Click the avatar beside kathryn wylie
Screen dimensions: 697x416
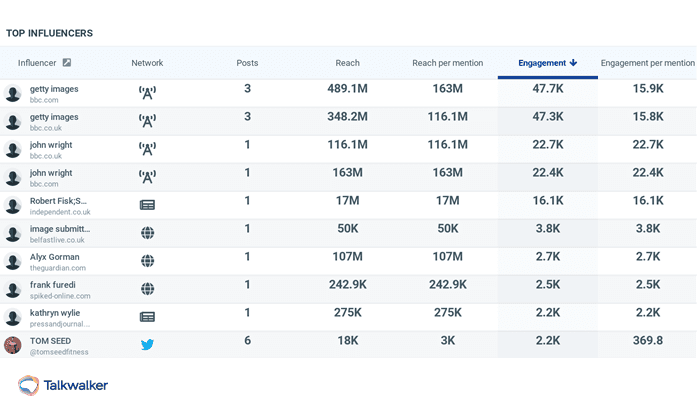point(13,317)
